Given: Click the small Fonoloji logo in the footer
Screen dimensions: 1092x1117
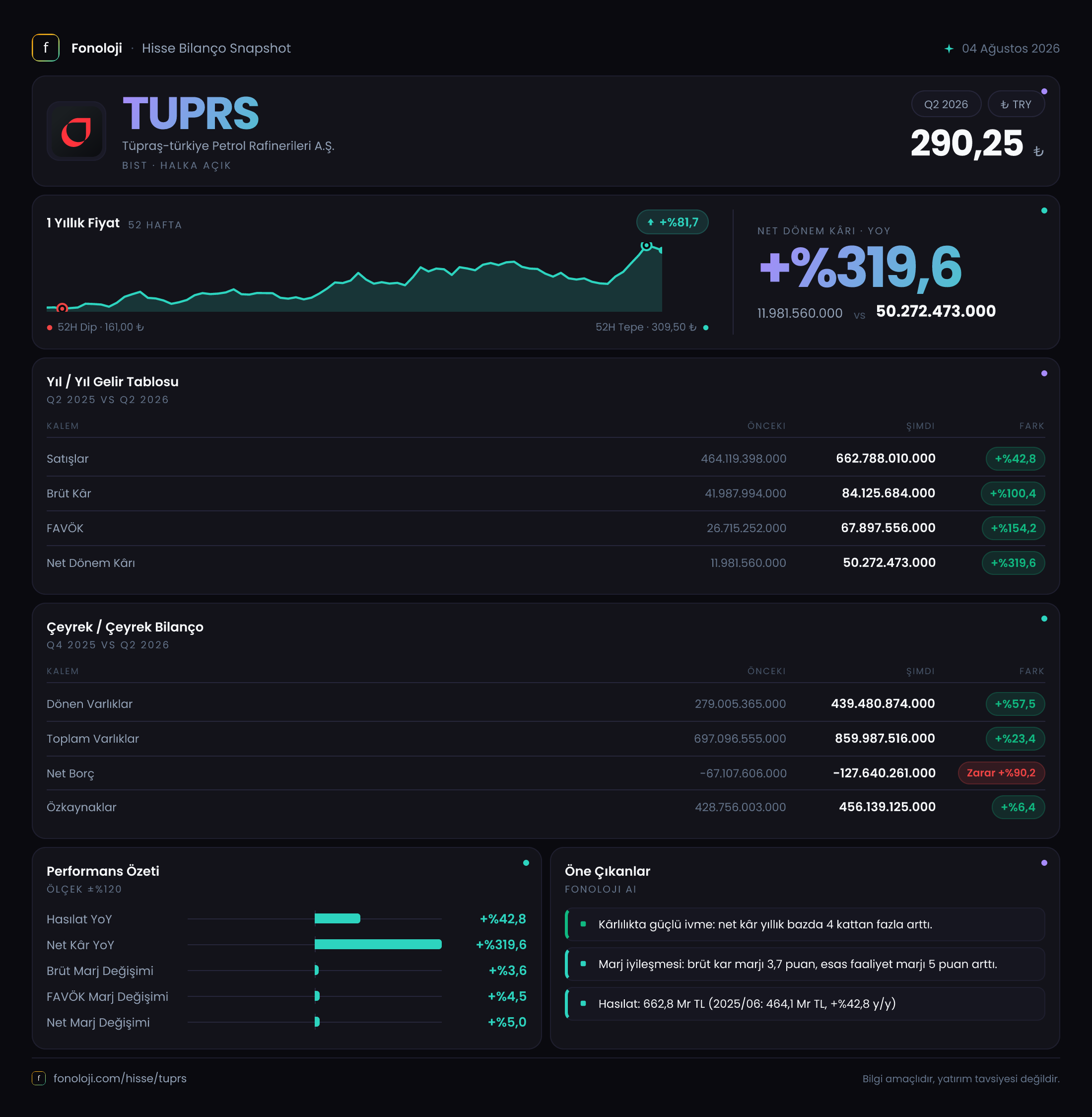Looking at the screenshot, I should click(38, 1079).
